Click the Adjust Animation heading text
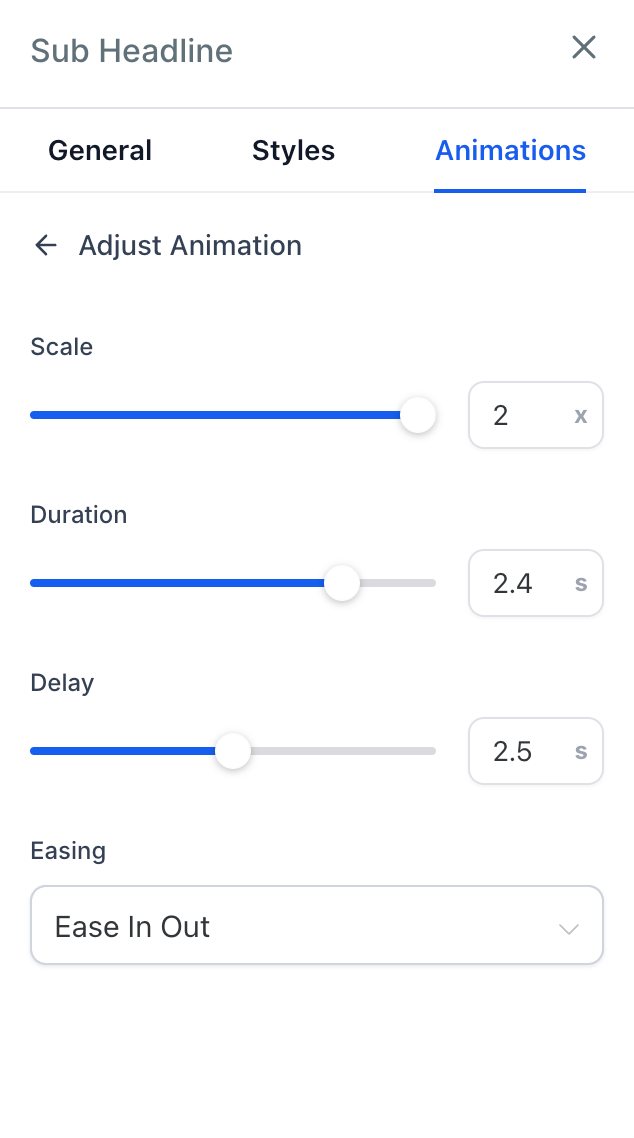 tap(190, 245)
